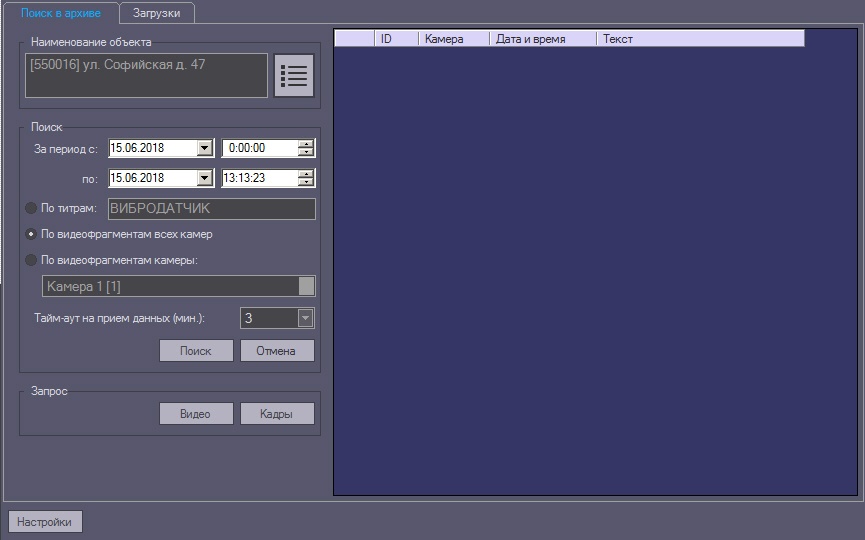
Task: Click the Камера column header
Action: coord(453,39)
